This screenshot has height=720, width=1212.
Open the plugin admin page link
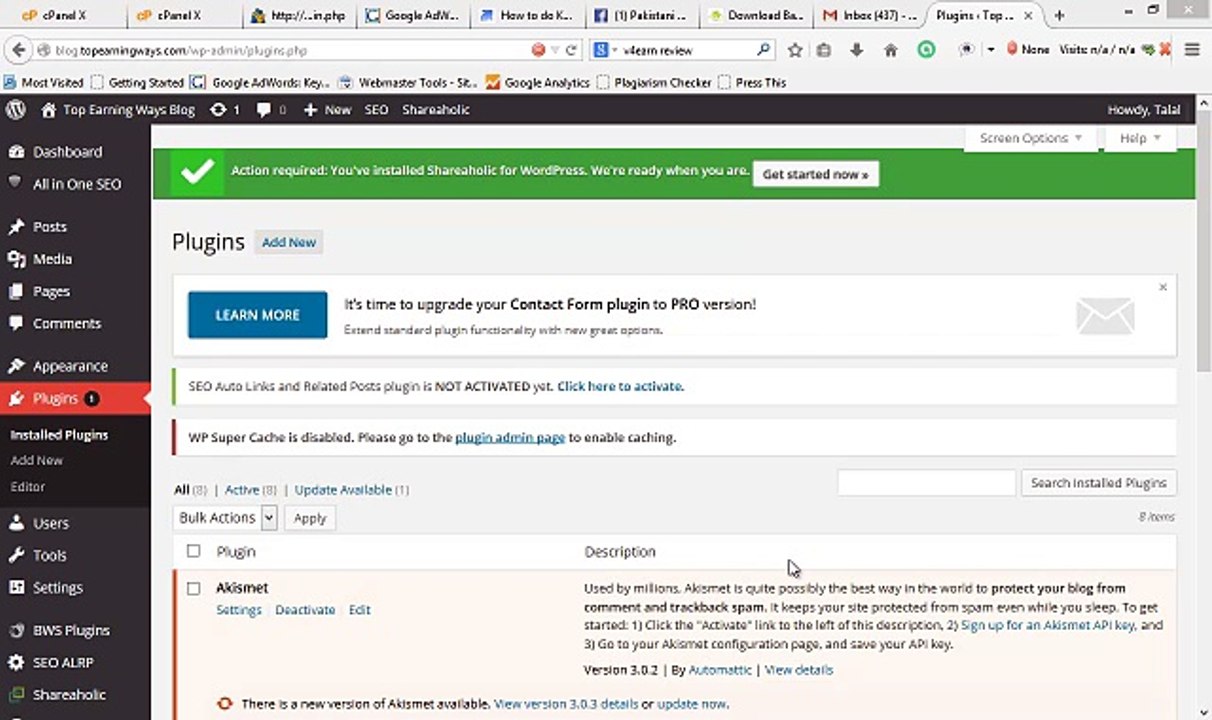pyautogui.click(x=510, y=437)
